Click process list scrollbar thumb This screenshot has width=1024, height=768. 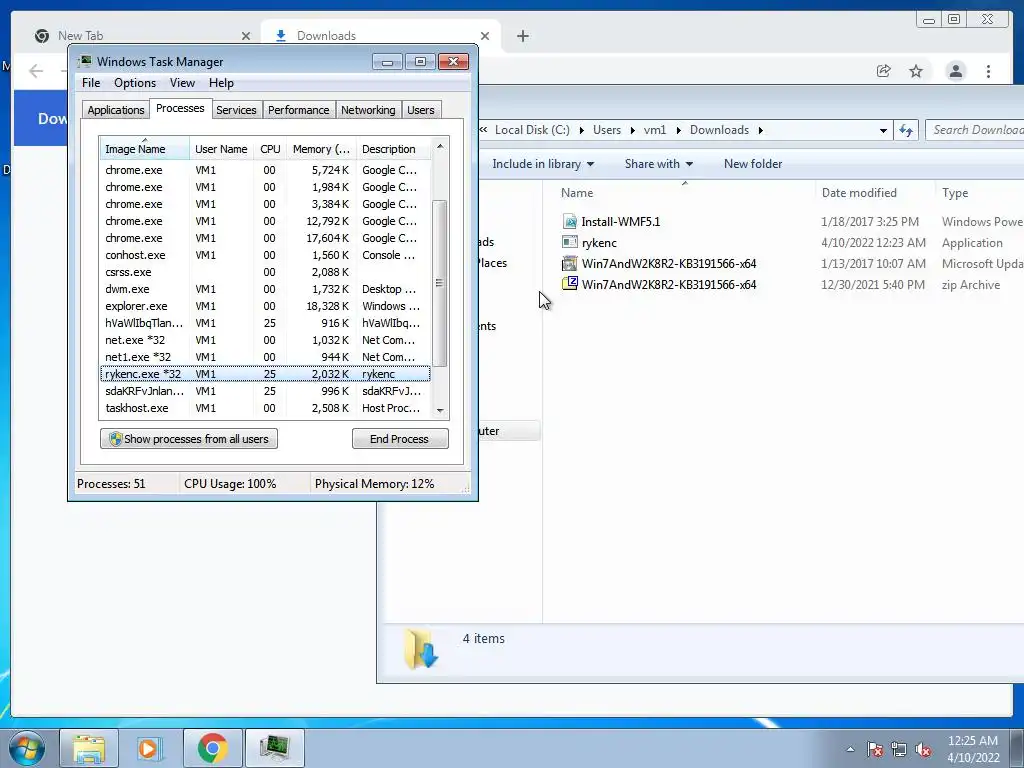pos(440,283)
